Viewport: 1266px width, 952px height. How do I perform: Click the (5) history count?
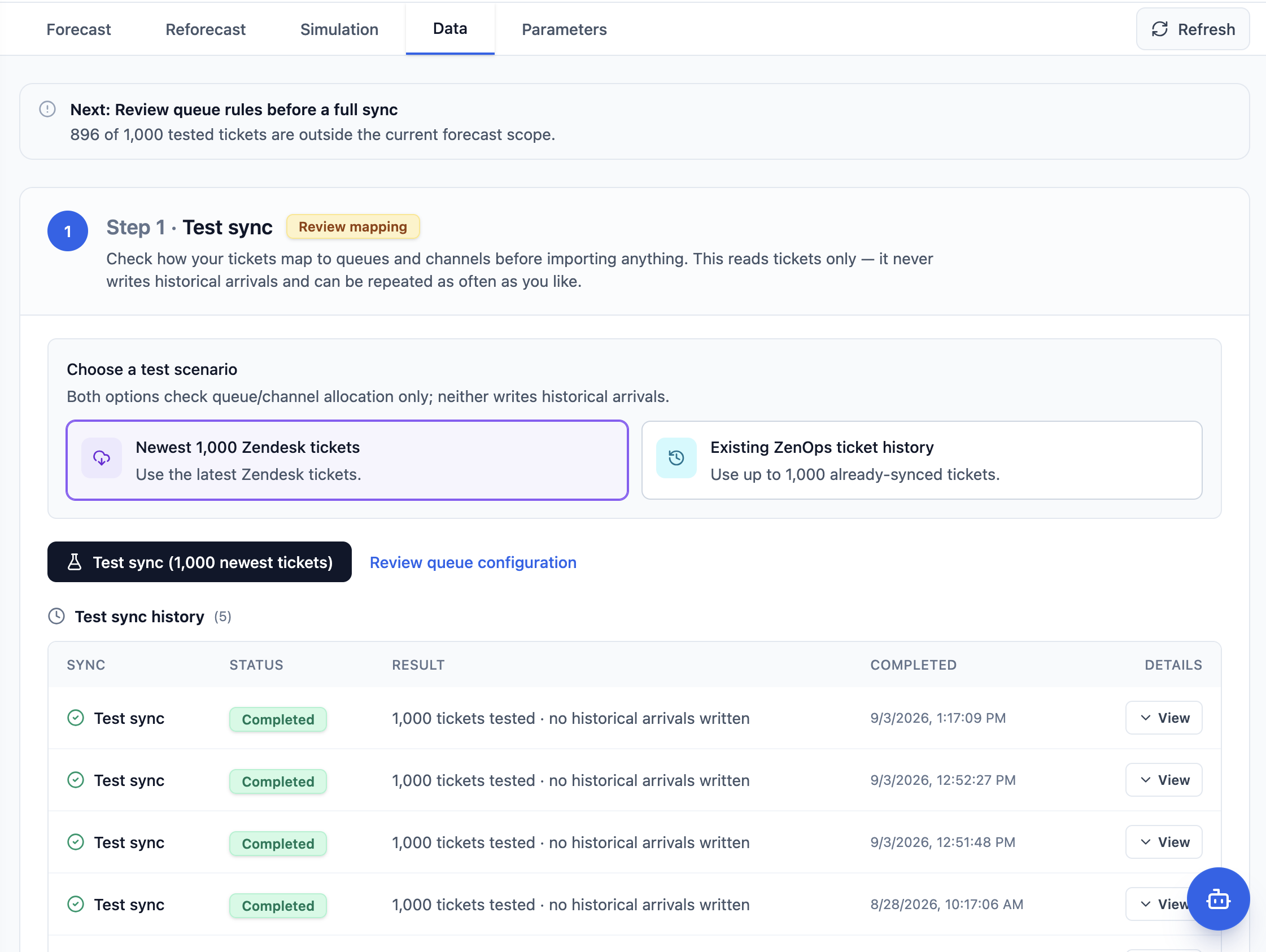point(222,617)
